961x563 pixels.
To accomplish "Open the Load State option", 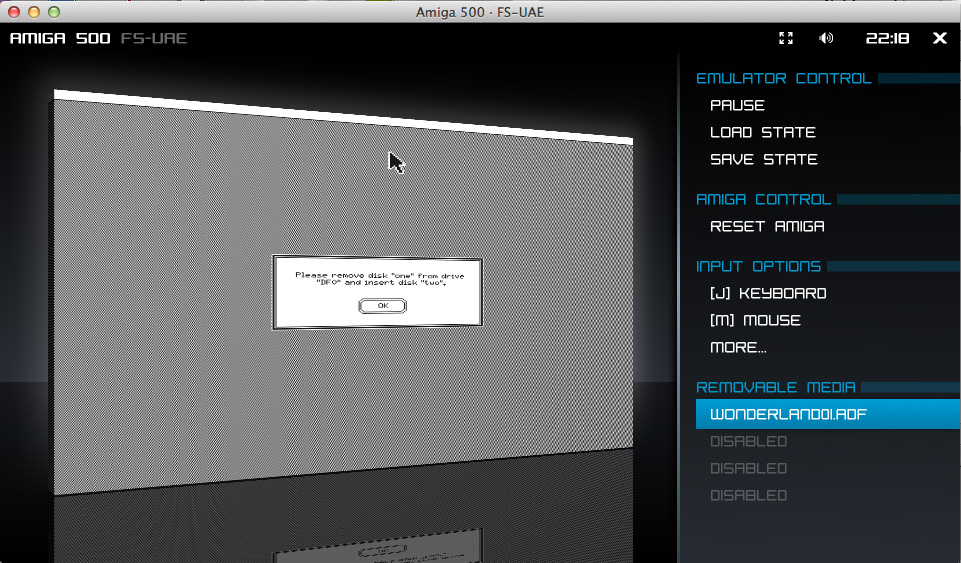I will click(x=762, y=132).
